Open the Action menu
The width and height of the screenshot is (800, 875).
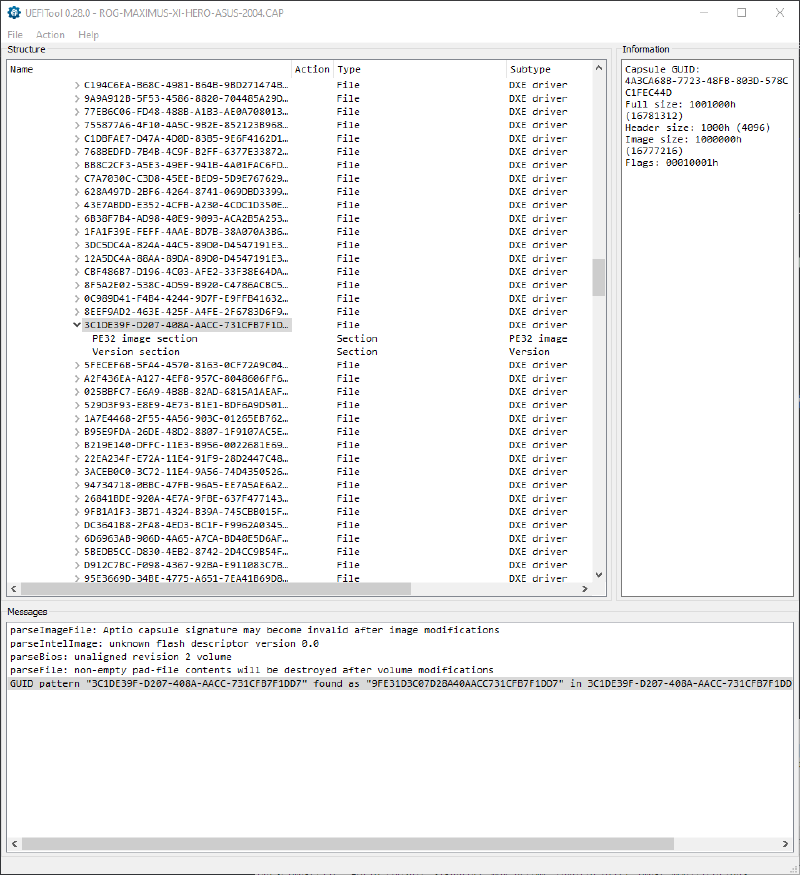tap(49, 34)
